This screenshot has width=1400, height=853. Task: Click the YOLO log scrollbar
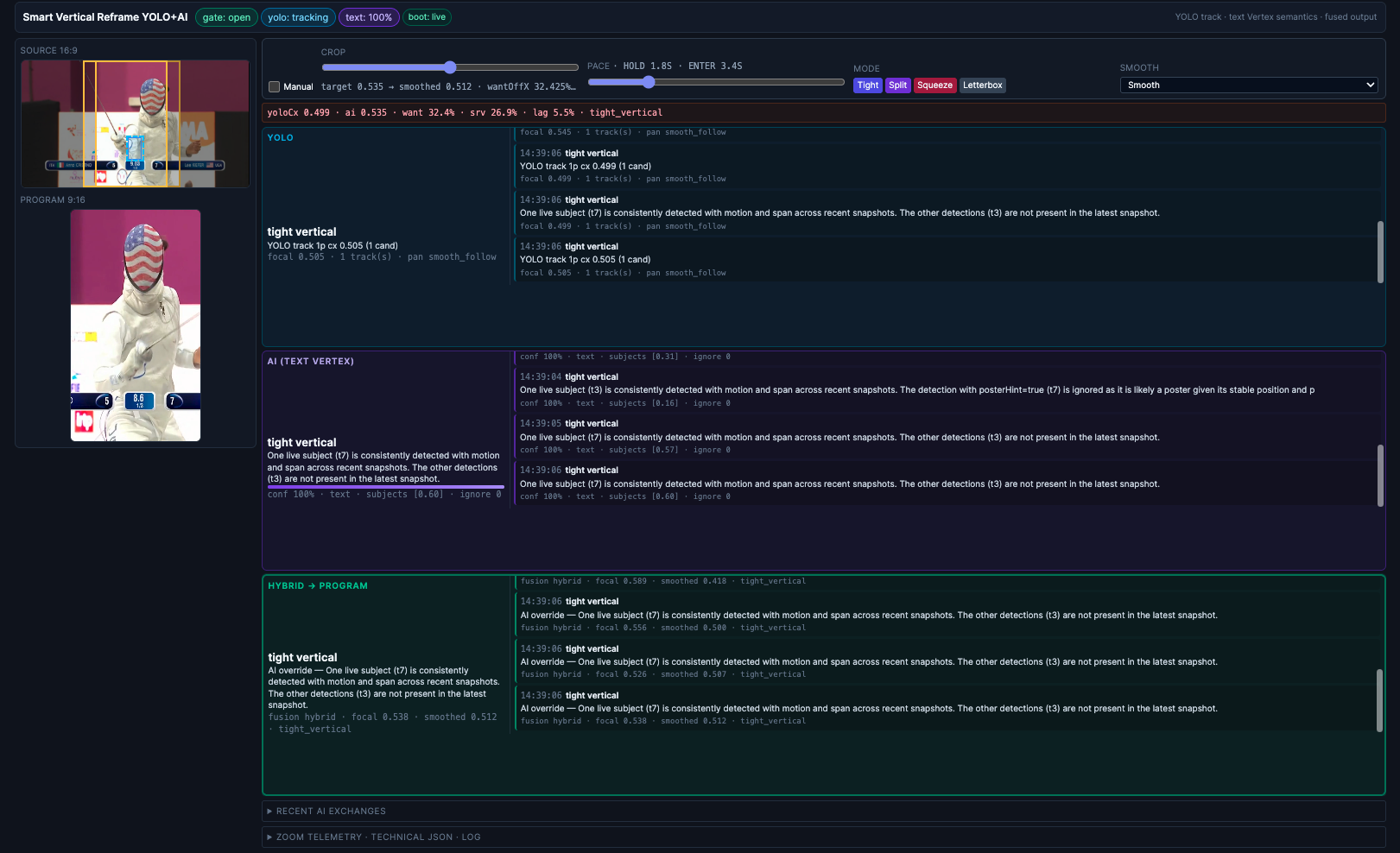[1380, 252]
